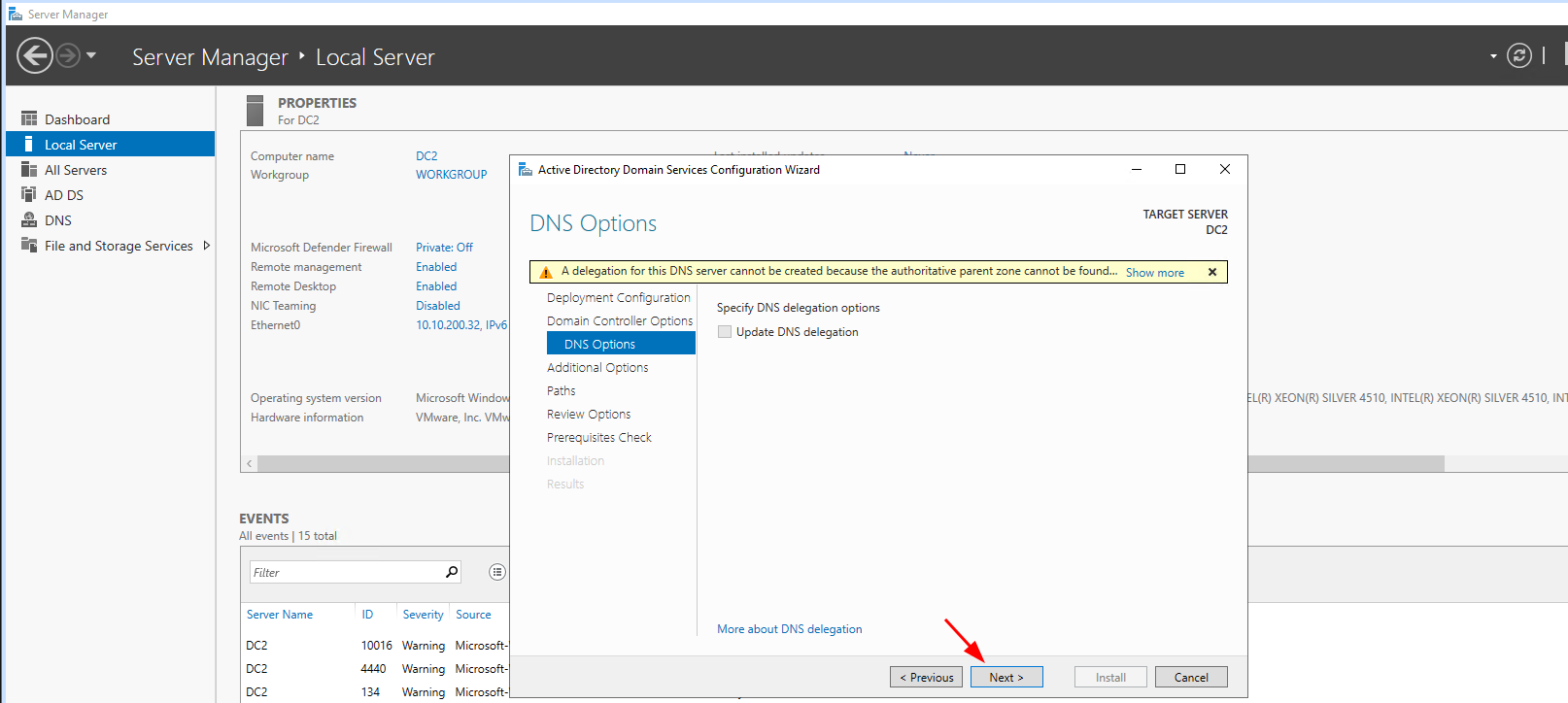Click Show more in warning banner
Image resolution: width=1568 pixels, height=703 pixels.
click(x=1154, y=273)
